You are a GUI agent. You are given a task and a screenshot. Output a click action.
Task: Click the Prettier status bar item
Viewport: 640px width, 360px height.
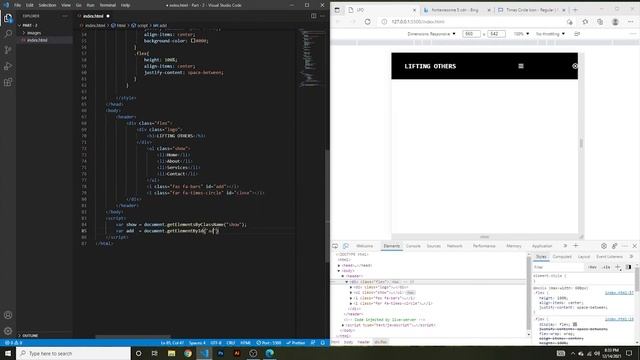(296, 343)
